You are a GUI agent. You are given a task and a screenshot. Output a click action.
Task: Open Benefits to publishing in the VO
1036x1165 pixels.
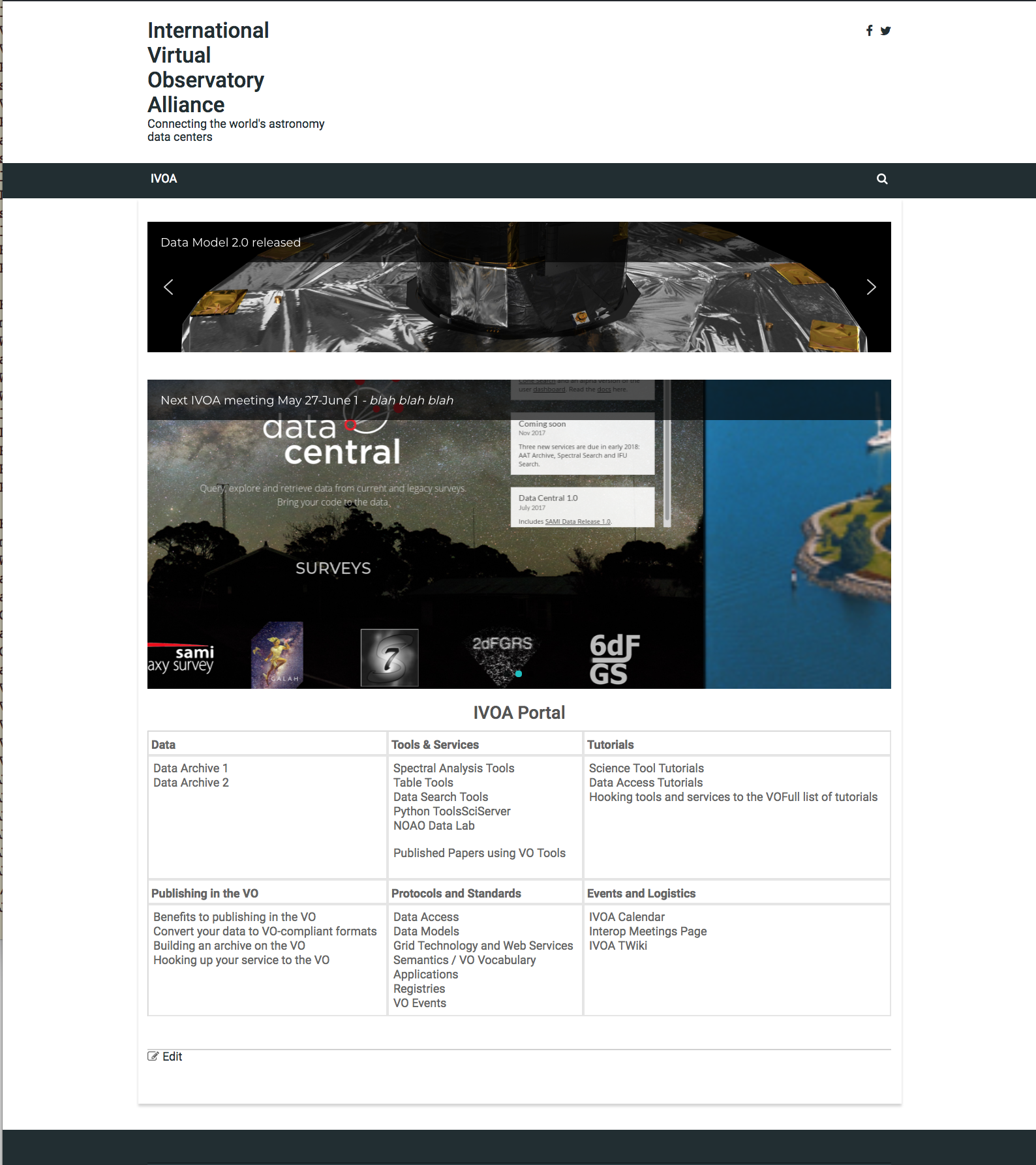234,917
